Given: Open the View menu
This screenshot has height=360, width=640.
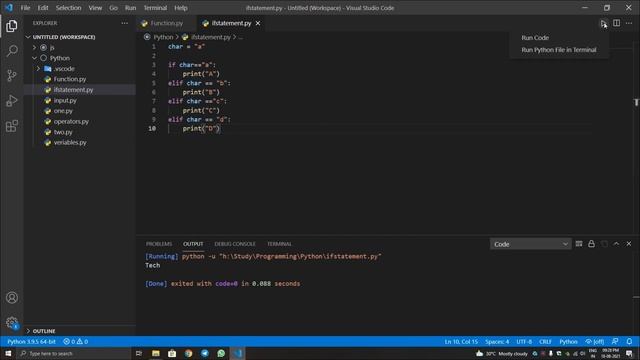Looking at the screenshot, I should [x=95, y=8].
